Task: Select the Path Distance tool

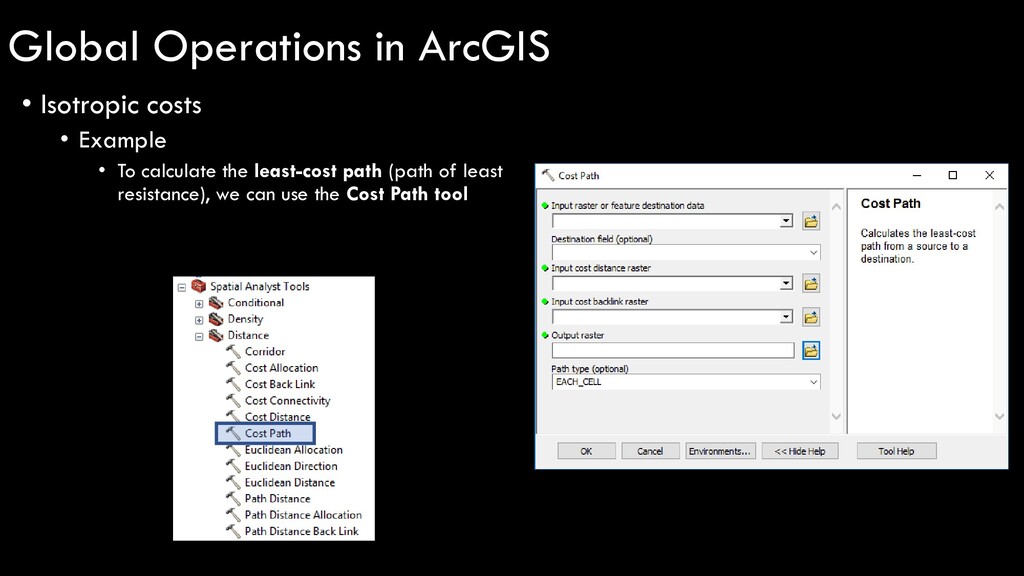Action: pos(277,498)
